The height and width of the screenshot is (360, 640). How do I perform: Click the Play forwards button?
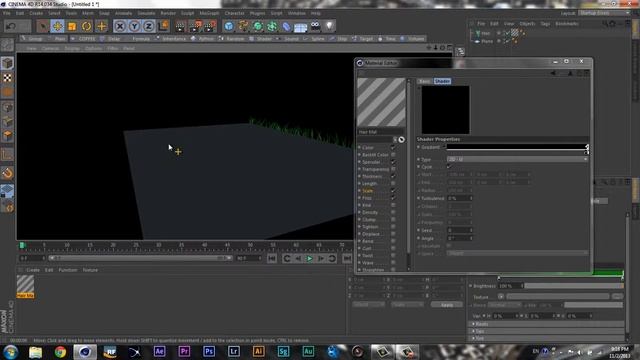click(x=309, y=259)
